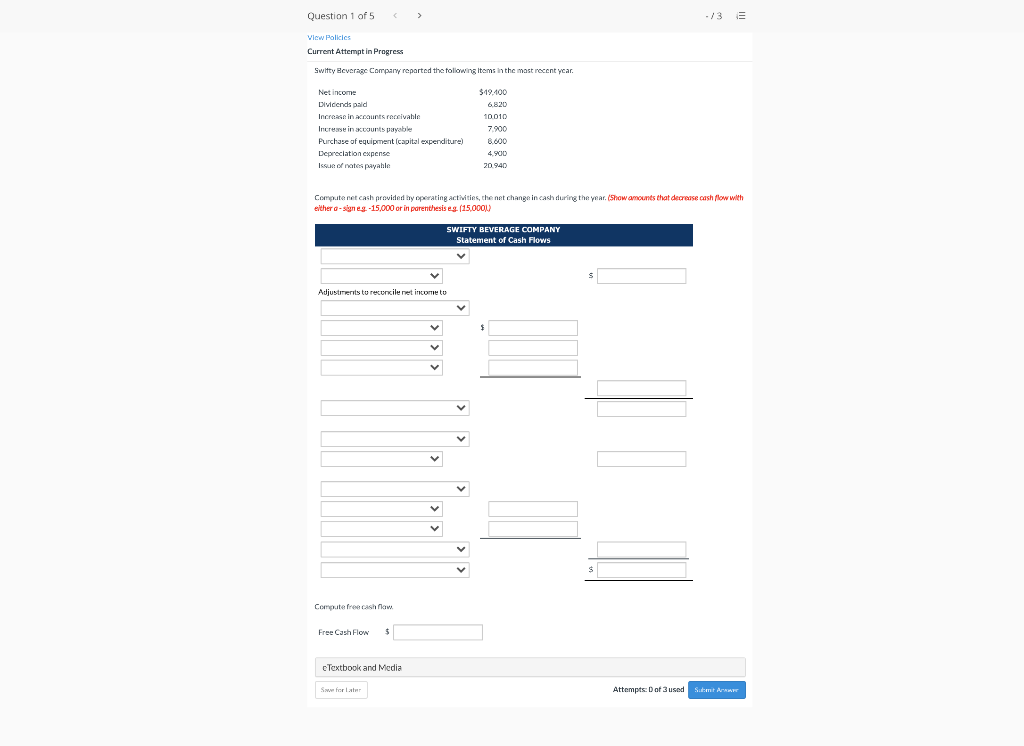Open the View Policies link
The width and height of the screenshot is (1024, 746).
(x=328, y=37)
